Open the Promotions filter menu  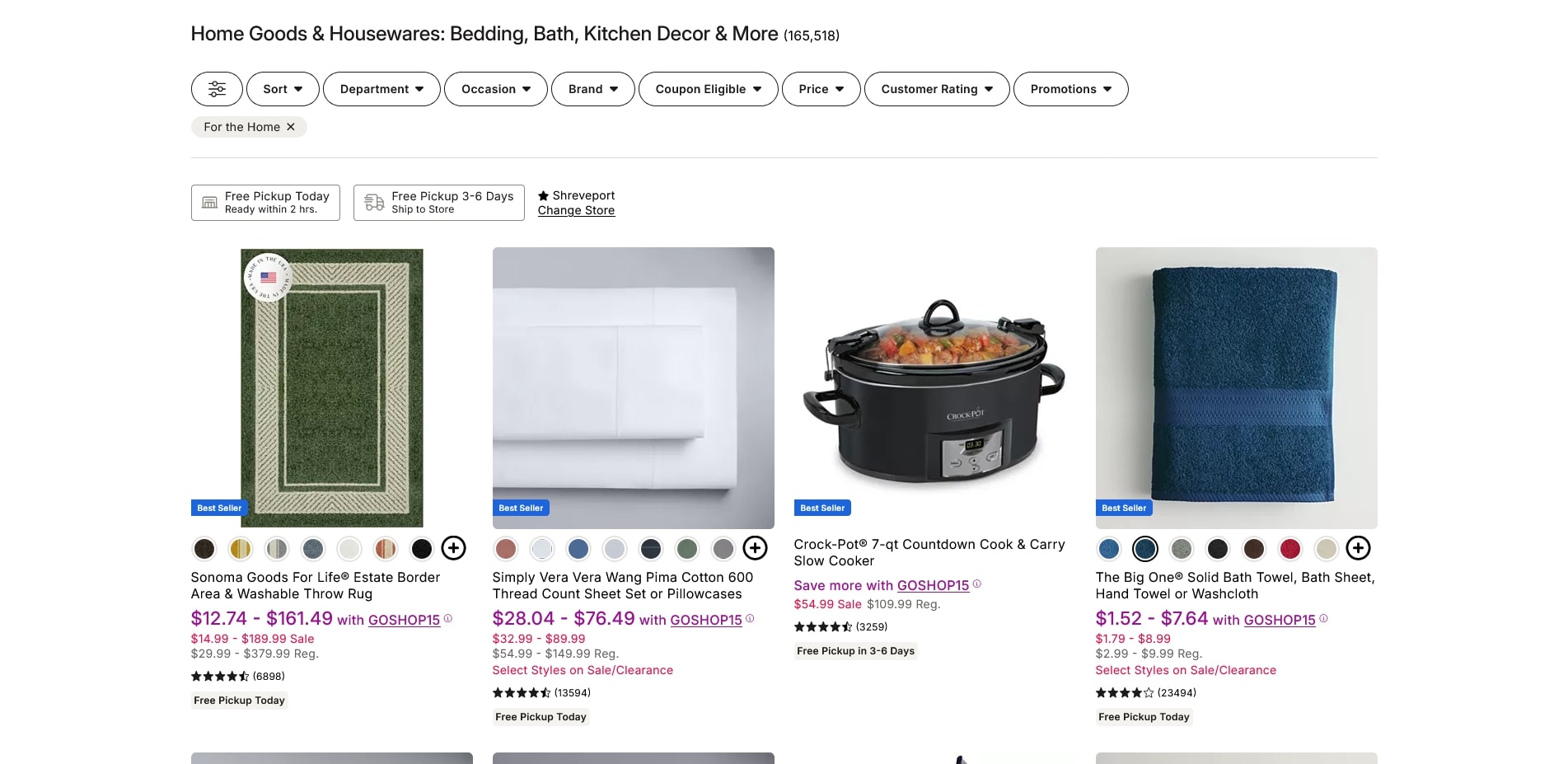[1070, 88]
